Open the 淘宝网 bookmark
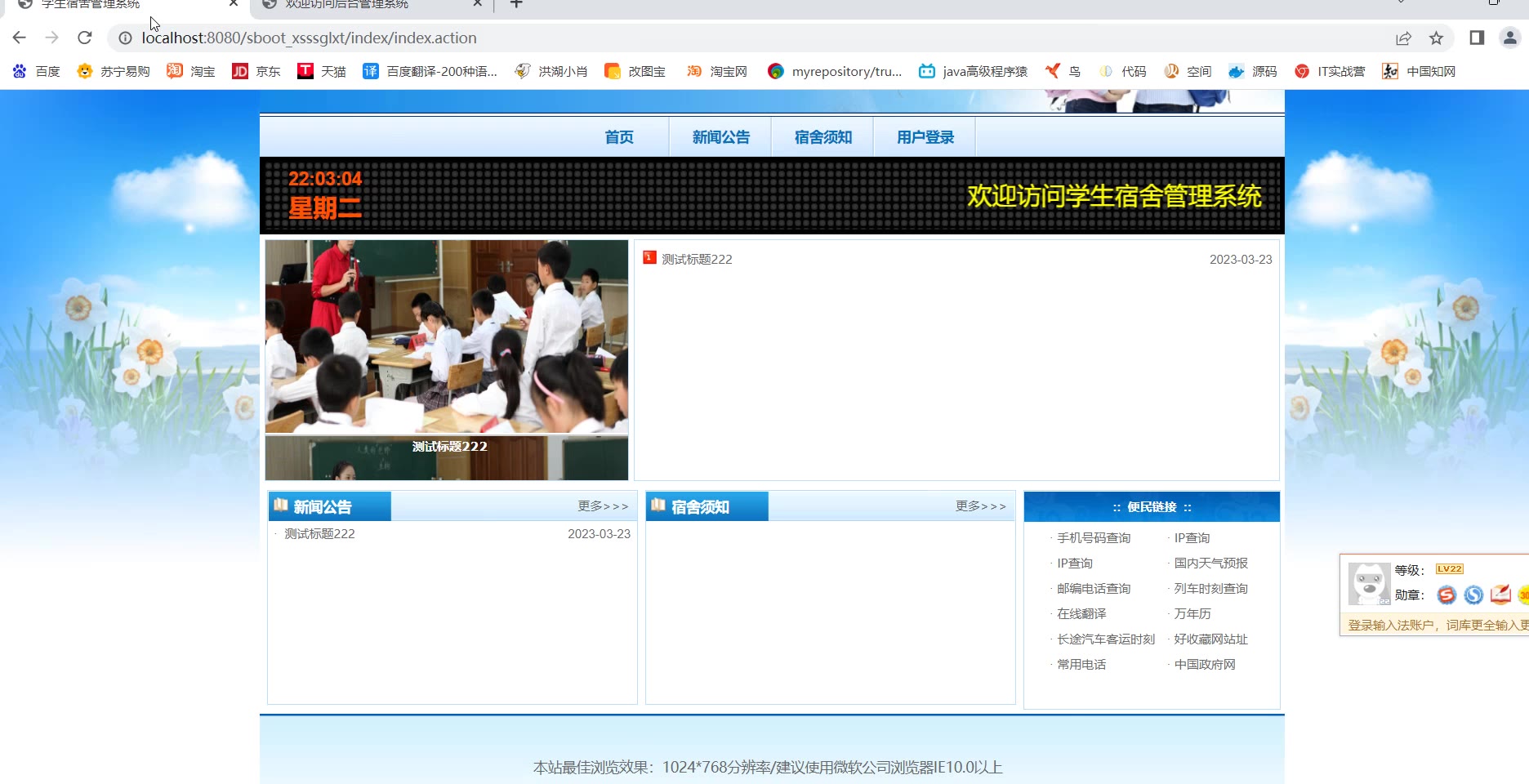The height and width of the screenshot is (784, 1529). tap(717, 71)
